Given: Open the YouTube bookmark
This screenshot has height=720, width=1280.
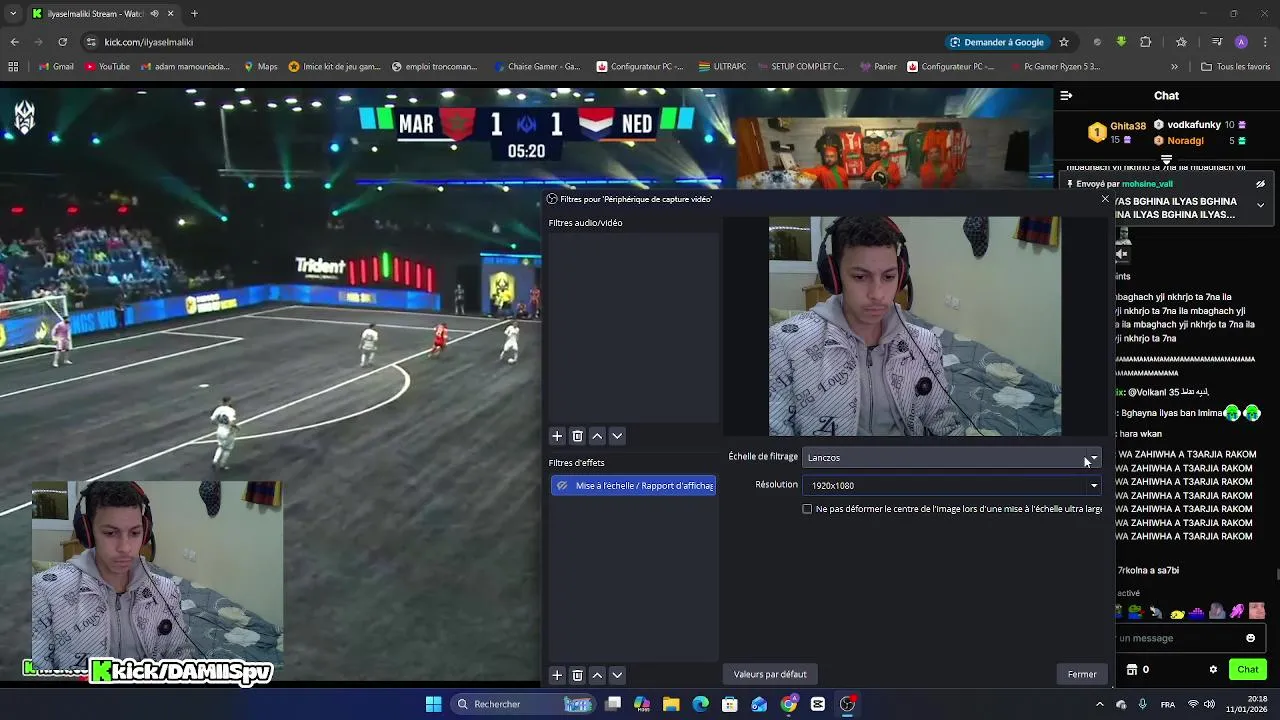Looking at the screenshot, I should coord(107,67).
